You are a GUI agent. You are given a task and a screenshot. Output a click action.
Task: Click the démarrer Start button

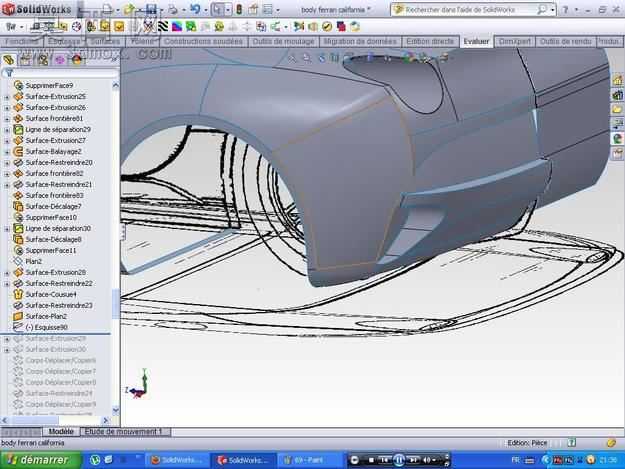coord(41,460)
